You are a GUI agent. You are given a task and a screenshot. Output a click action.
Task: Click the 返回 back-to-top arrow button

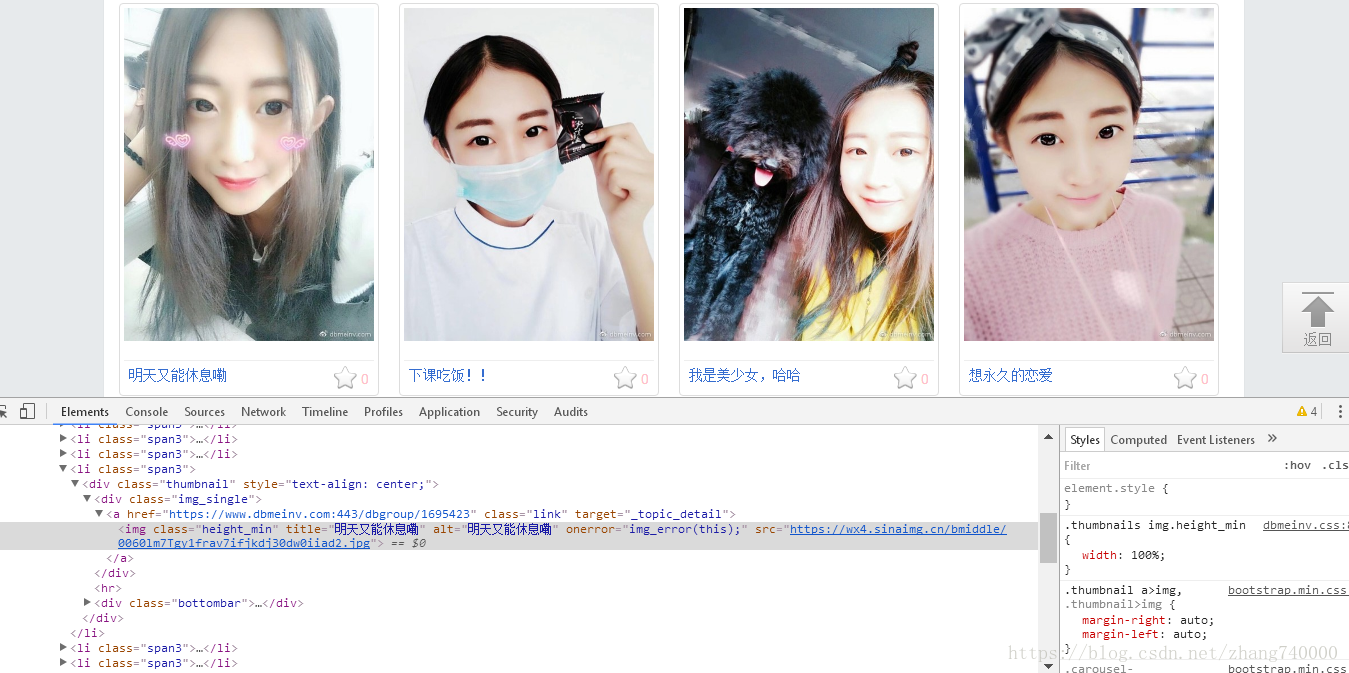click(1317, 318)
